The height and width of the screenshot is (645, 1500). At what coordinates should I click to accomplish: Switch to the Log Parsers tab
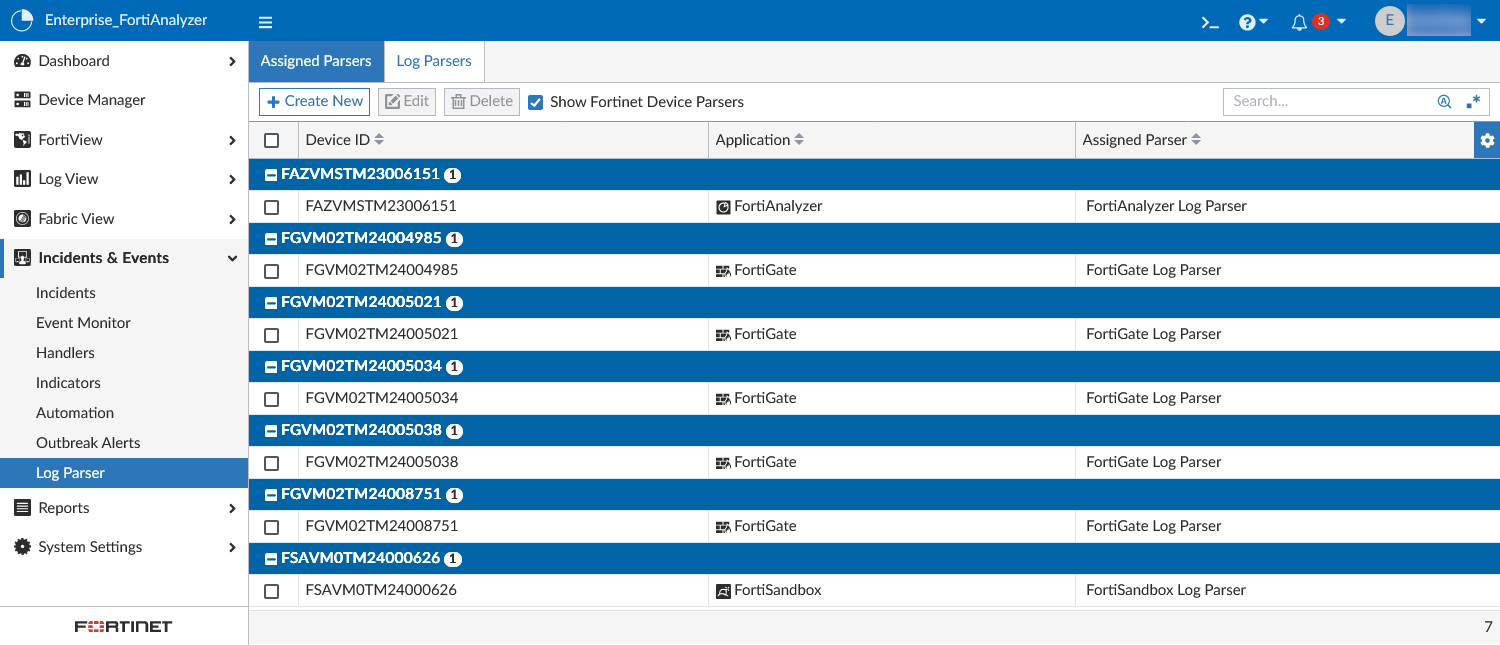(x=434, y=61)
